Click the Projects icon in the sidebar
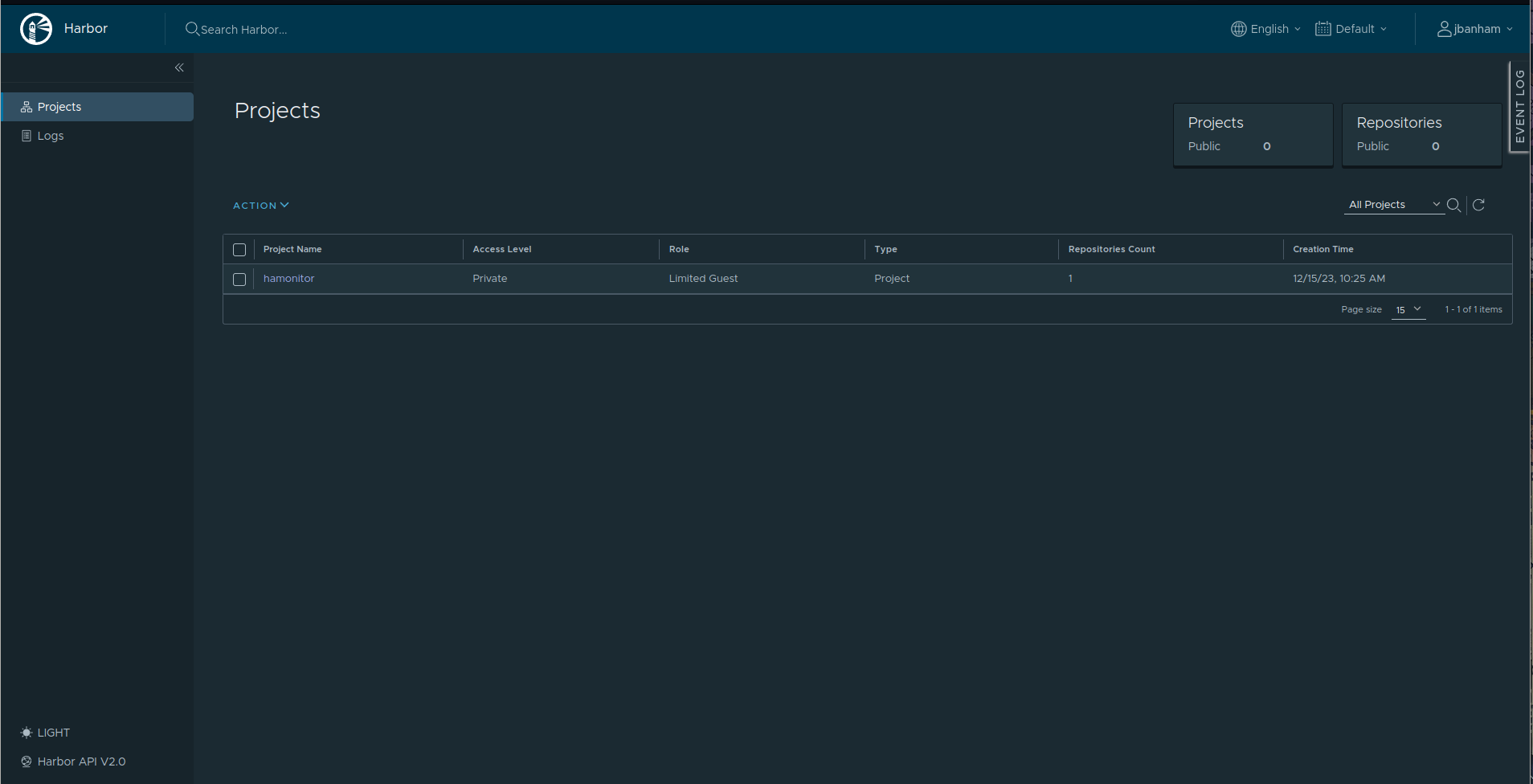This screenshot has height=784, width=1533. pos(27,106)
